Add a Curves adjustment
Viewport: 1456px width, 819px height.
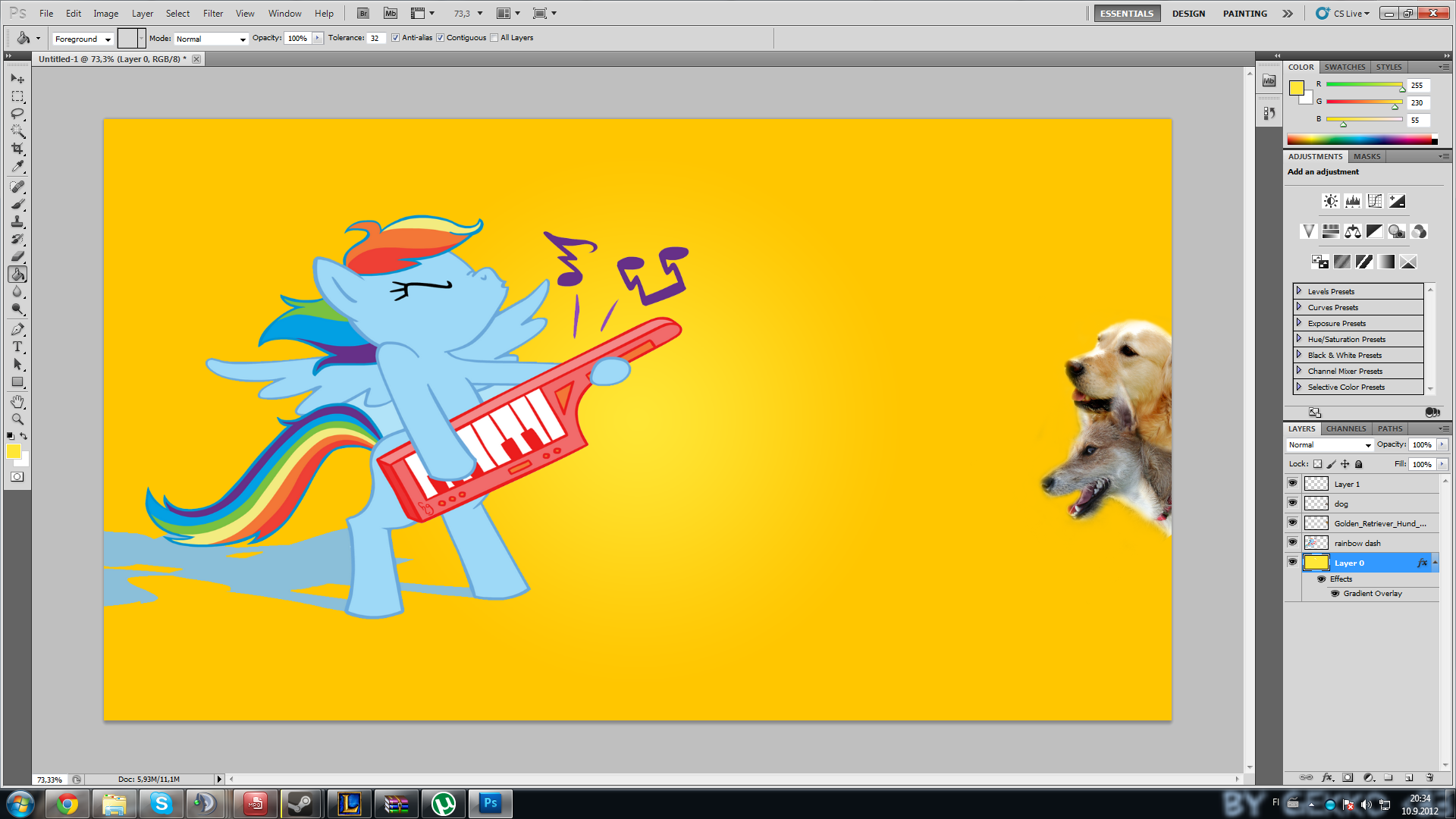[1375, 201]
